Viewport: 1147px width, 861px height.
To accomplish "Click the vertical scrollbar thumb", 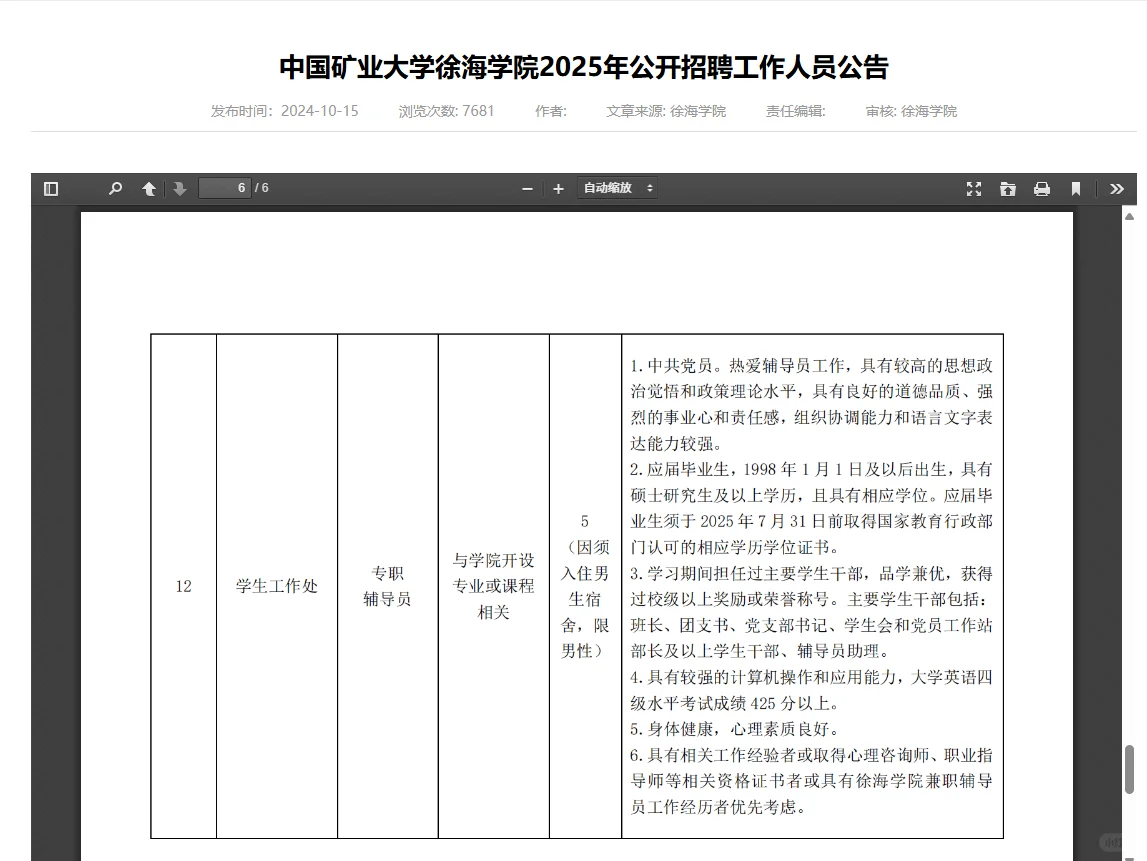I will [1129, 769].
